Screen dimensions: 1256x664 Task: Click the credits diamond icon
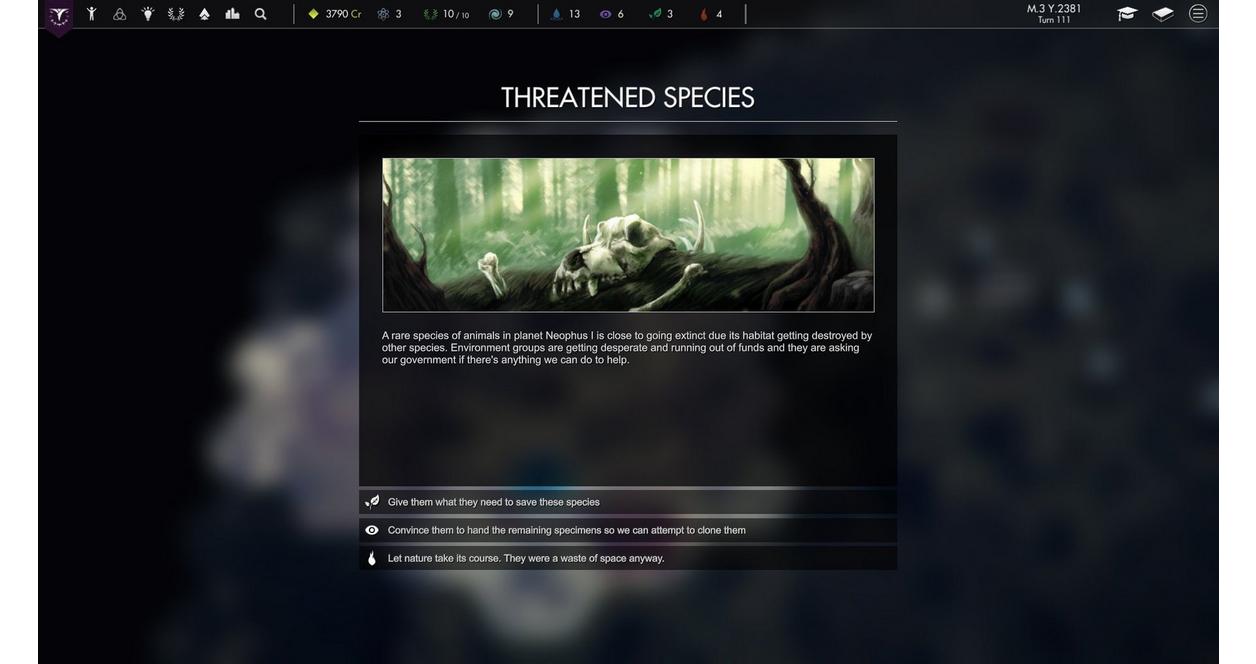313,14
